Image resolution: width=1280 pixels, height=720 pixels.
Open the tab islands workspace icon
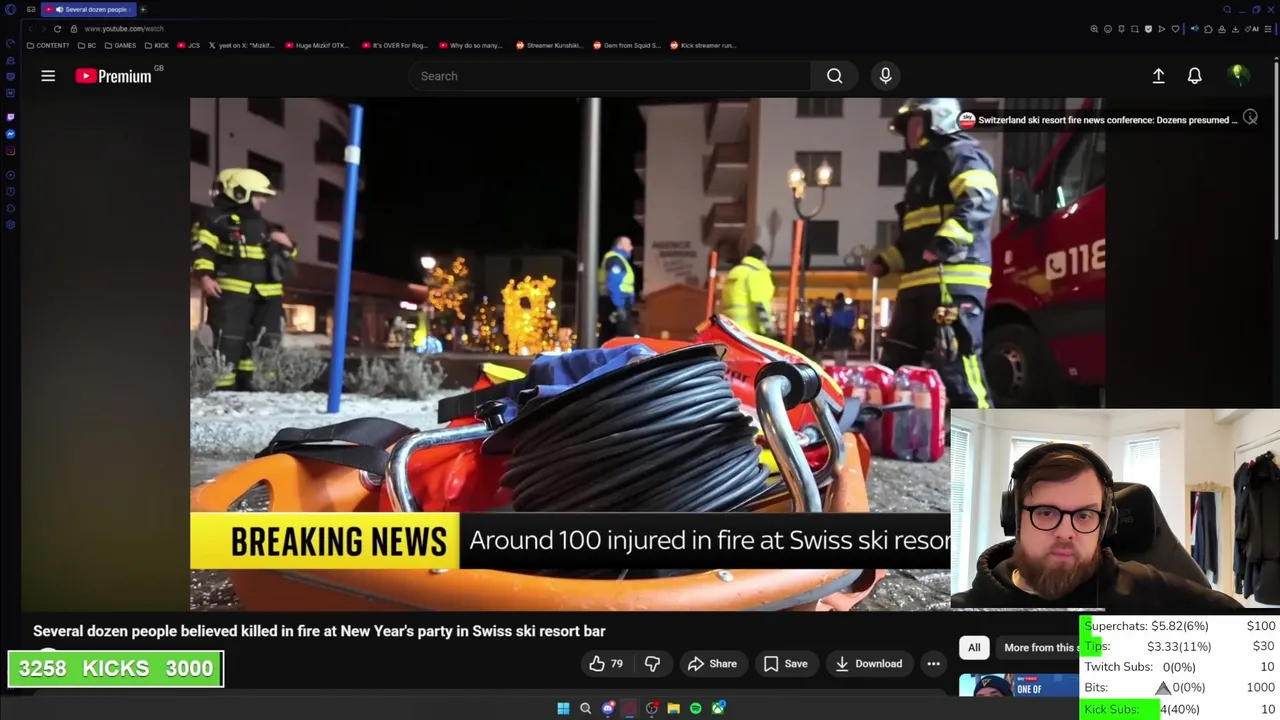coord(30,9)
